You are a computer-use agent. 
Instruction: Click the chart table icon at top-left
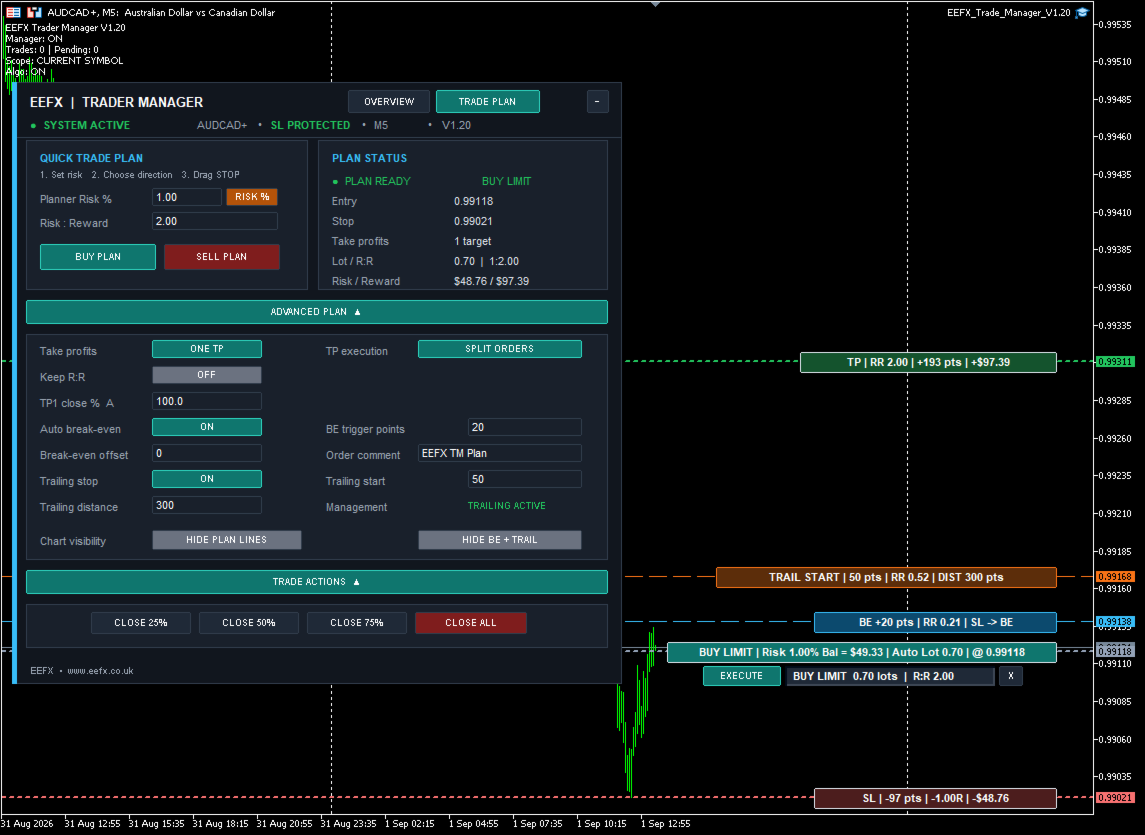click(13, 12)
